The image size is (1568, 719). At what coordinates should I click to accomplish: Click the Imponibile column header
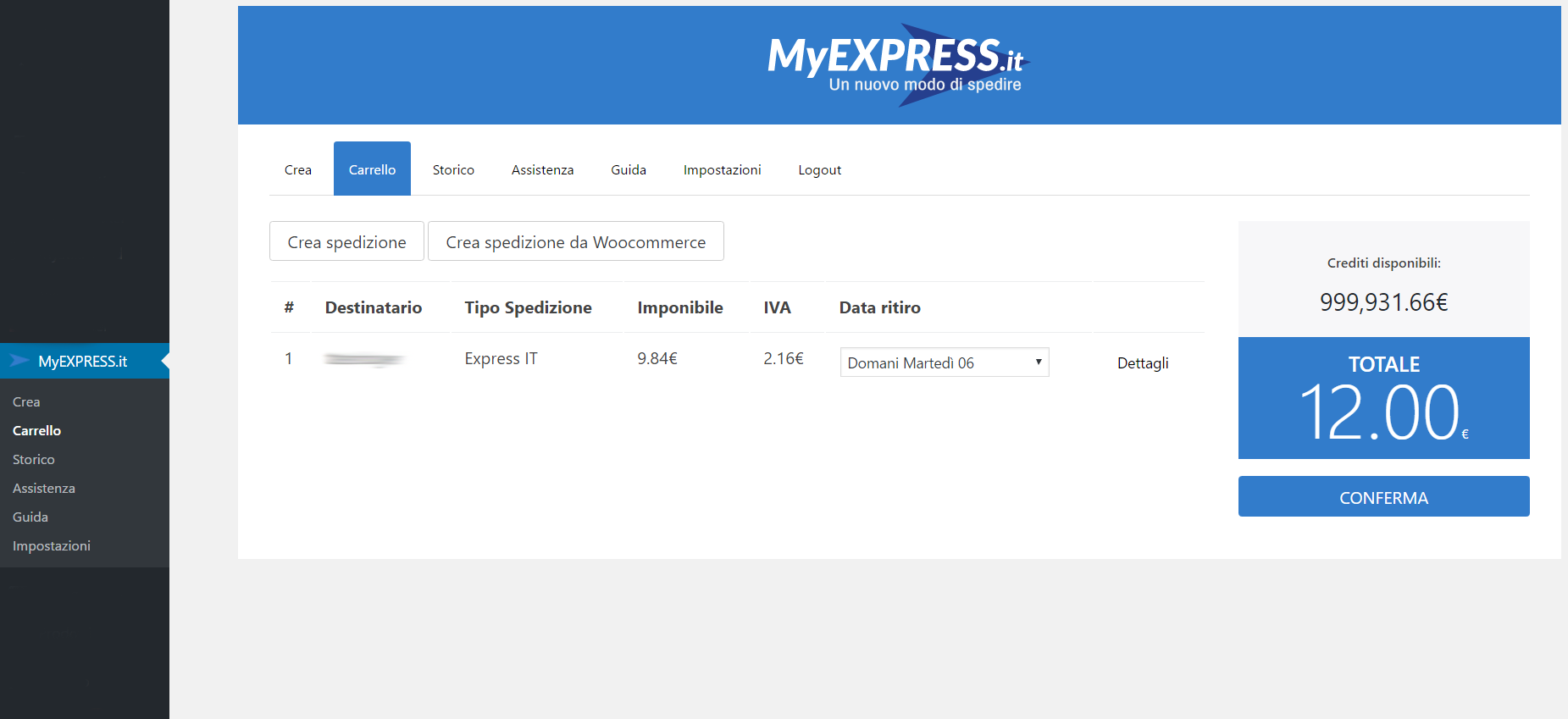pyautogui.click(x=680, y=307)
